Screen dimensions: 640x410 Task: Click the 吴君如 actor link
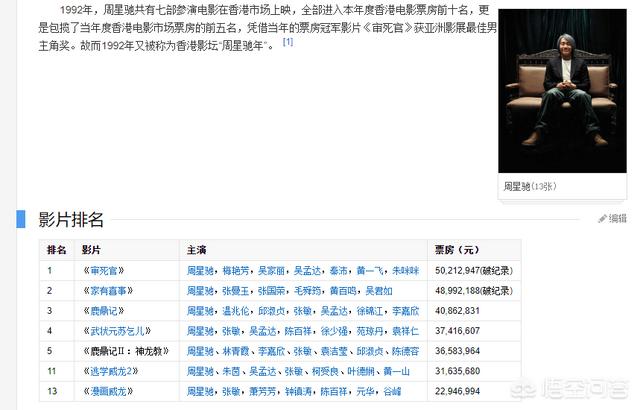point(379,291)
